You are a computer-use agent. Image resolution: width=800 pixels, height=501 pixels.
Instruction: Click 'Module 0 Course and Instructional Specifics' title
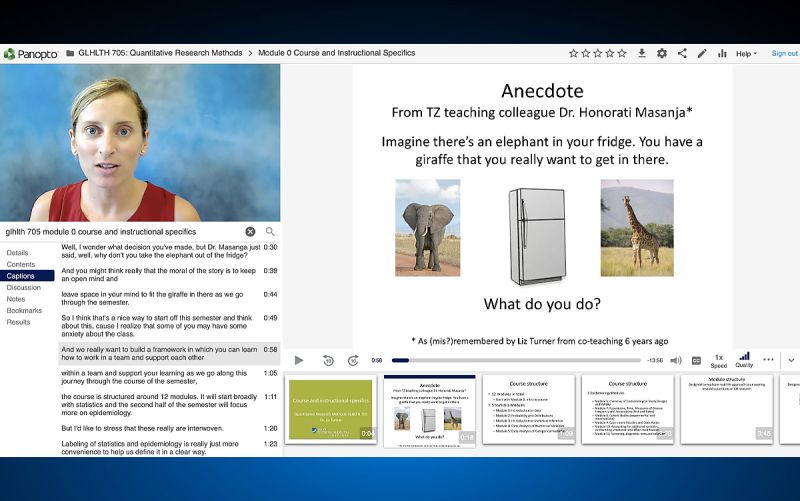(337, 53)
